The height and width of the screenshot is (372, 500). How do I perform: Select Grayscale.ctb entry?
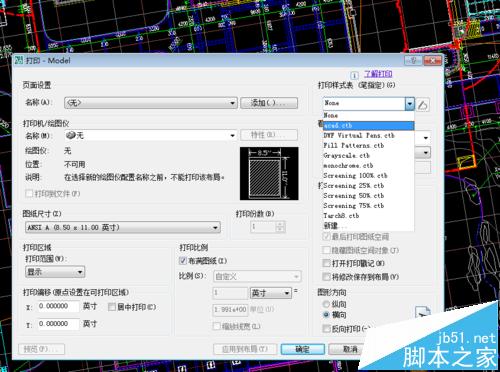click(368, 156)
